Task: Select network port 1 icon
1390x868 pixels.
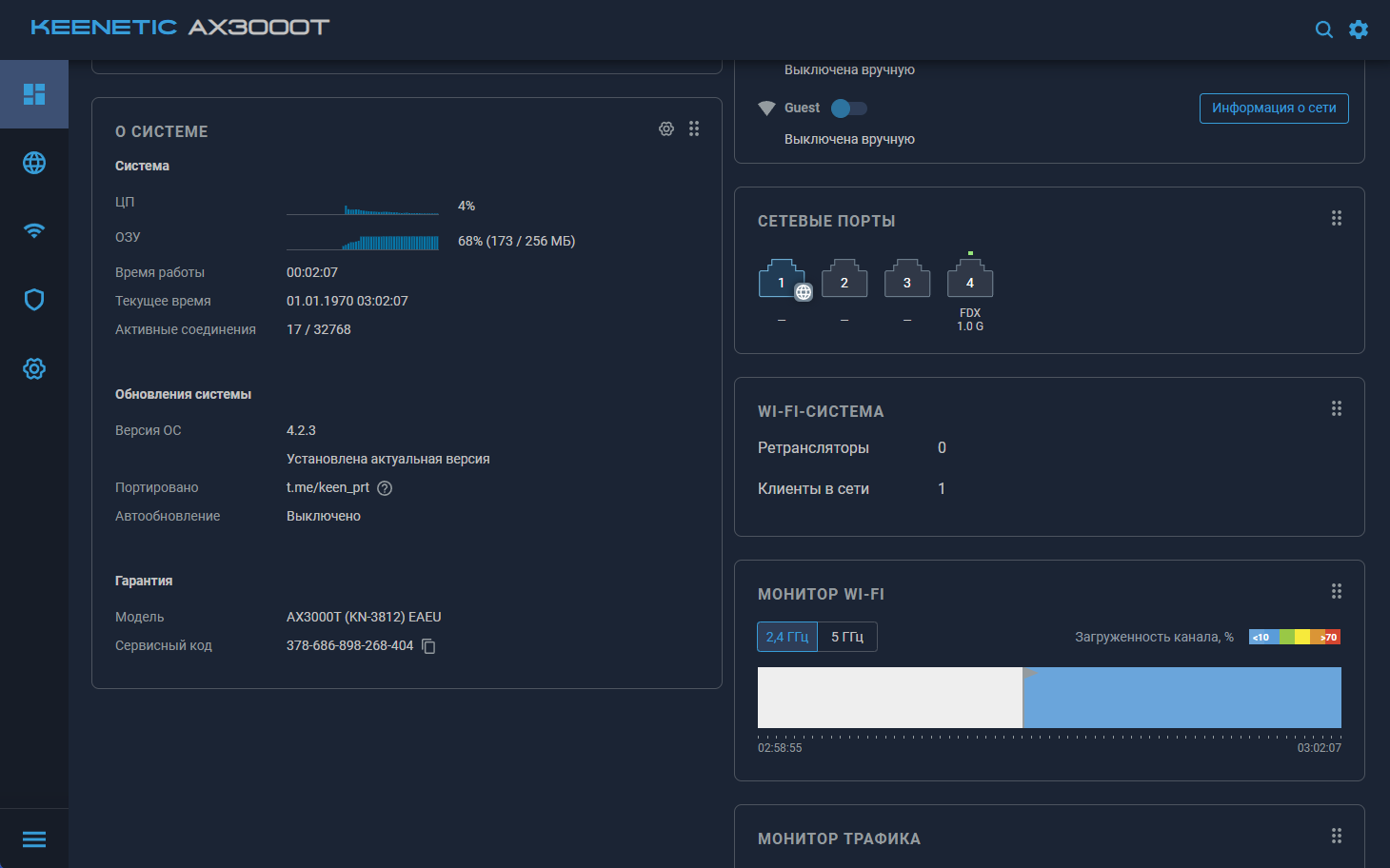Action: (783, 279)
